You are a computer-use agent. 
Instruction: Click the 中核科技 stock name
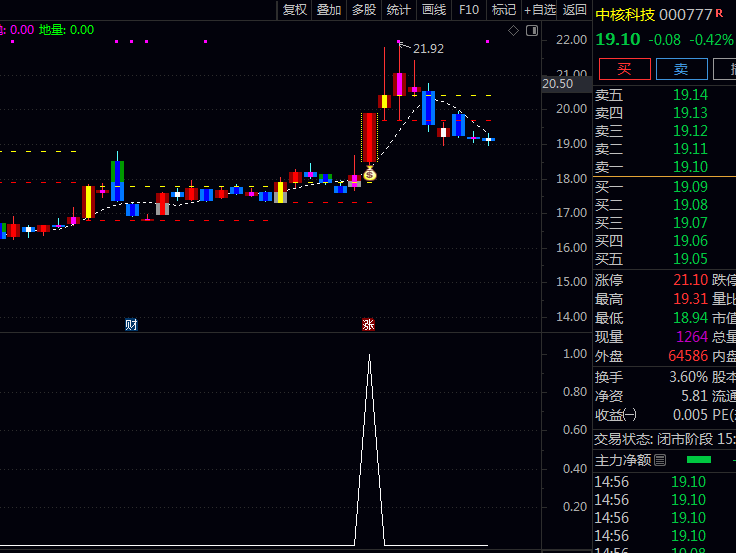[625, 15]
